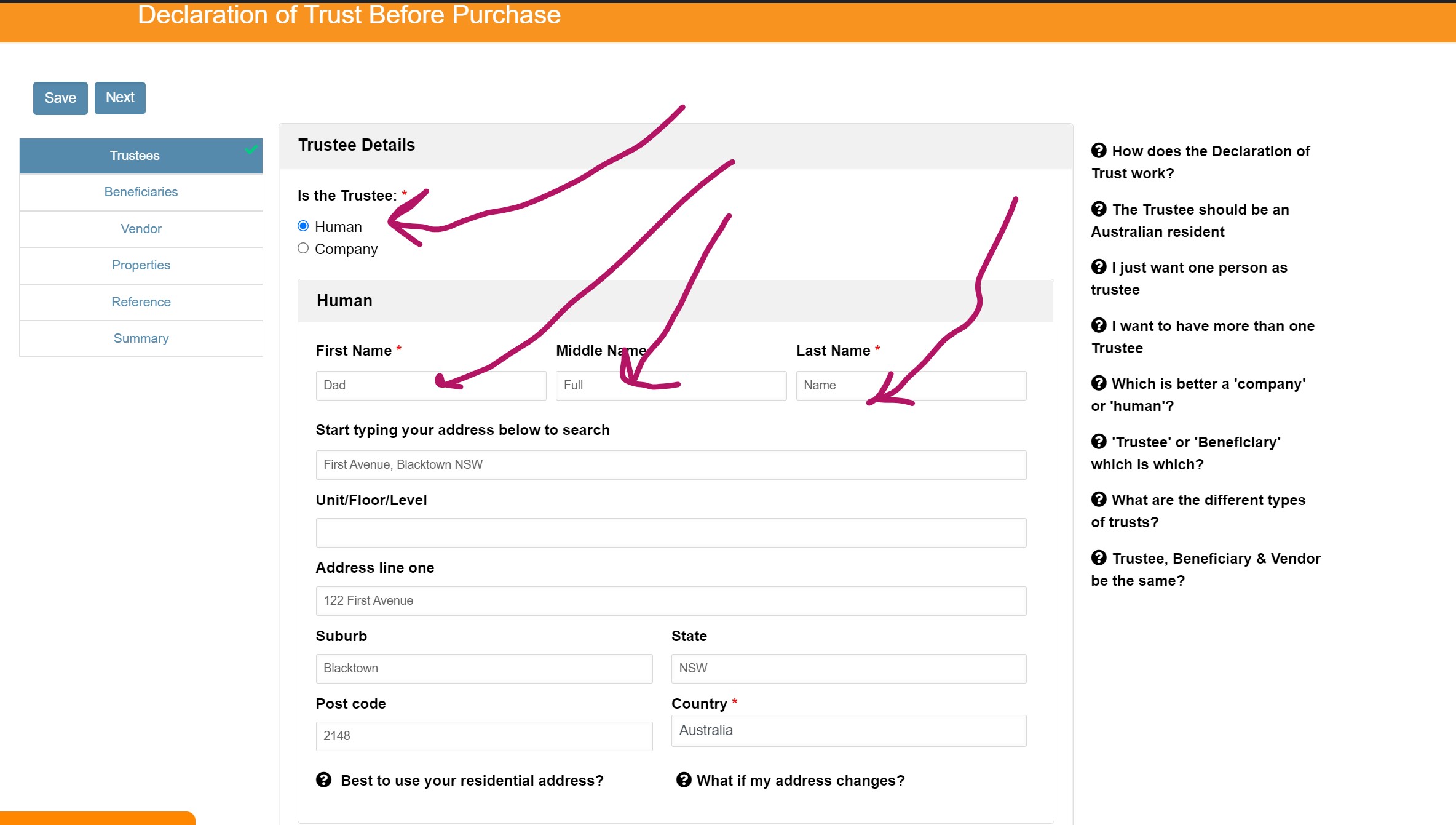Click the First Name input field
This screenshot has width=1456, height=825.
pyautogui.click(x=431, y=385)
